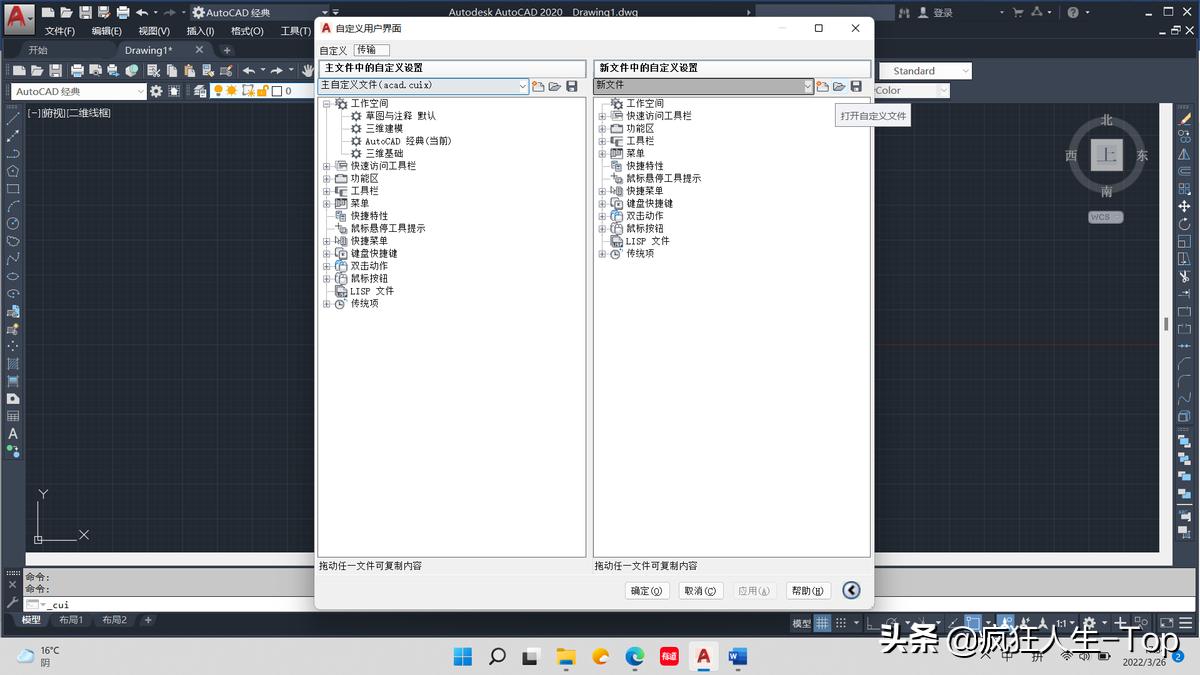Save the new customization file
Image resolution: width=1200 pixels, height=675 pixels.
(856, 86)
